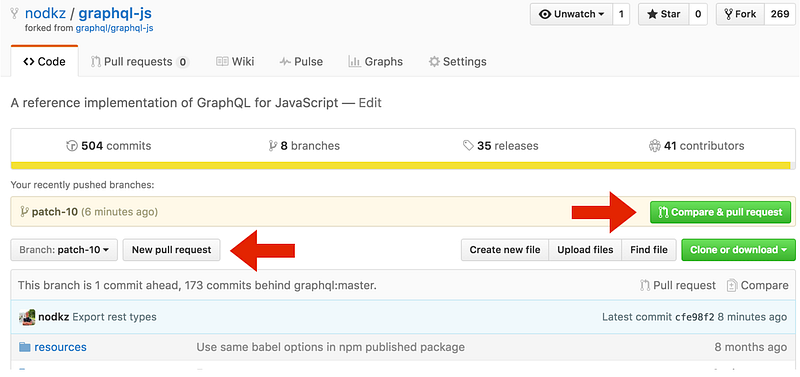
Task: Click the compare file icon in the branch info bar
Action: 732,285
